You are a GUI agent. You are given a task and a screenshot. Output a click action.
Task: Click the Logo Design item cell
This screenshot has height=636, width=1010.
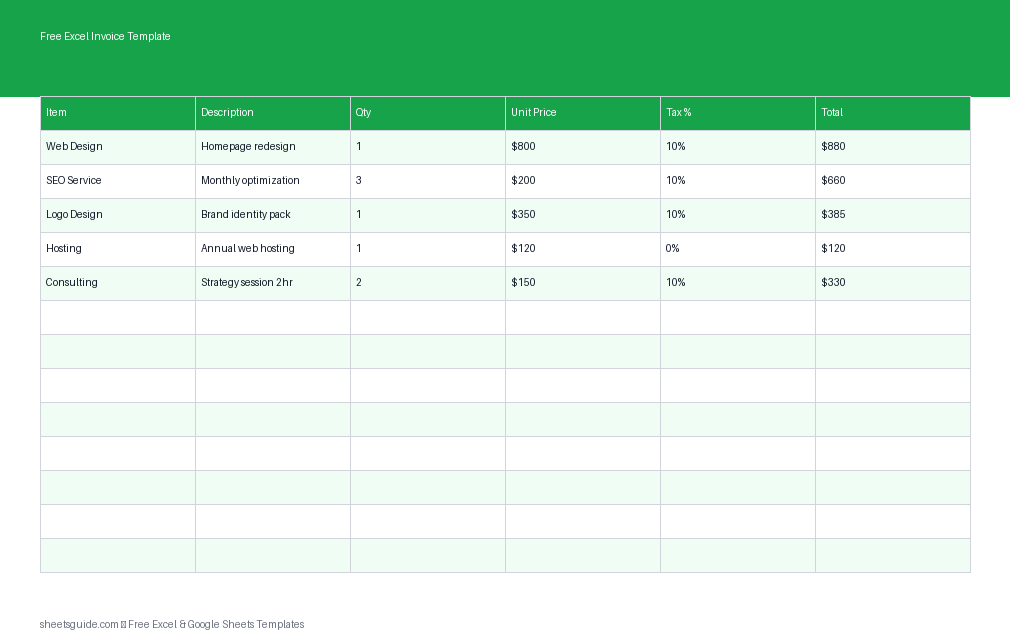117,215
